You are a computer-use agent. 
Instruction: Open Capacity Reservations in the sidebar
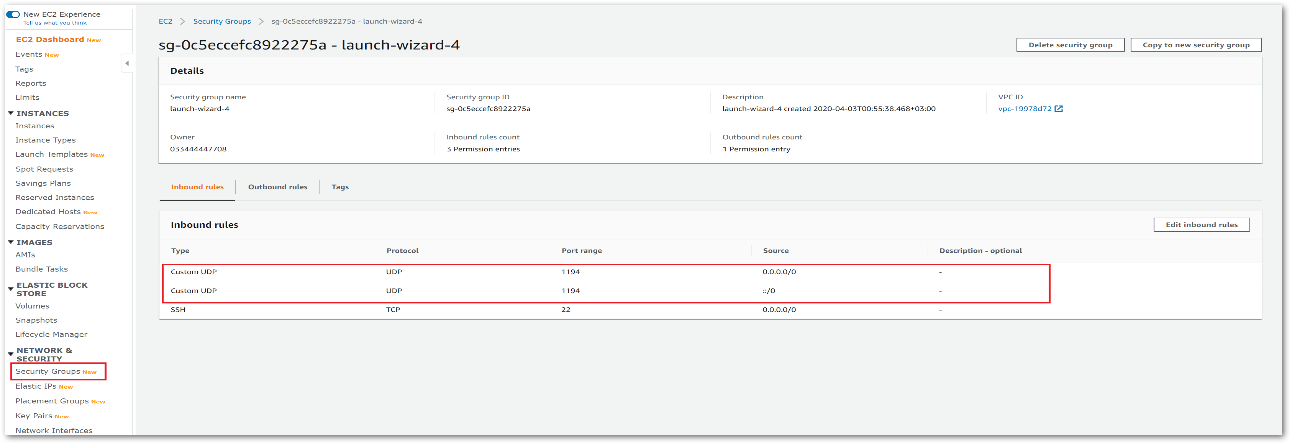tap(60, 226)
